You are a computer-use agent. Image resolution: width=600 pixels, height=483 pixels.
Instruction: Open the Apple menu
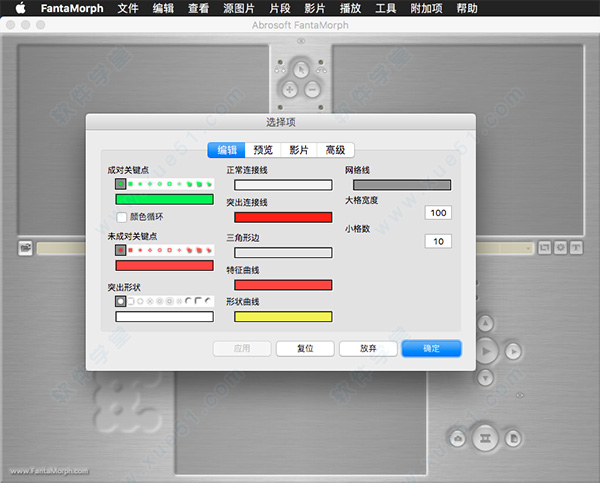click(20, 8)
